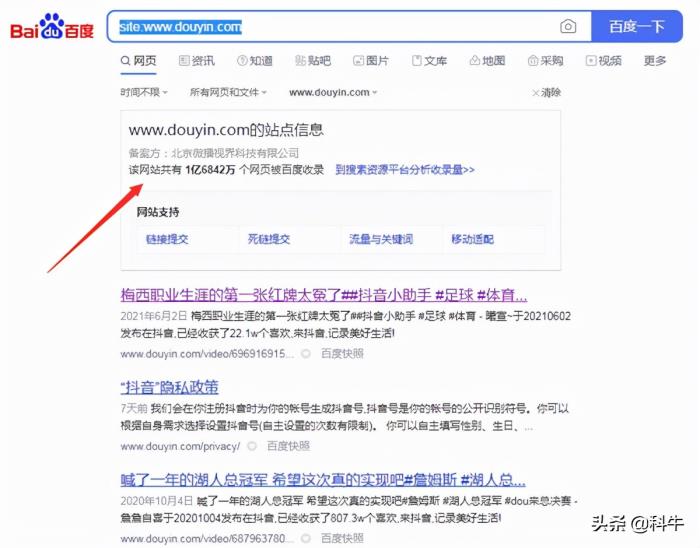Click 清除 to clear filters

(x=546, y=92)
